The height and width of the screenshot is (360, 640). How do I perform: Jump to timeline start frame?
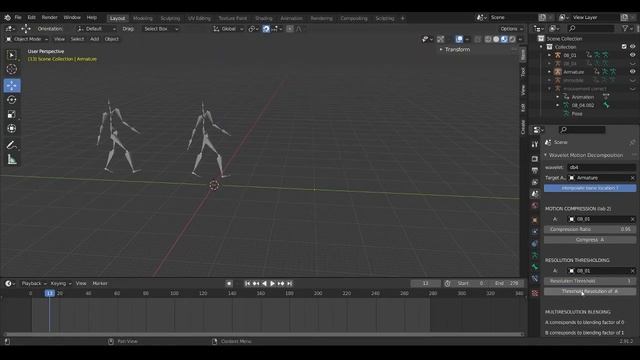coord(247,283)
